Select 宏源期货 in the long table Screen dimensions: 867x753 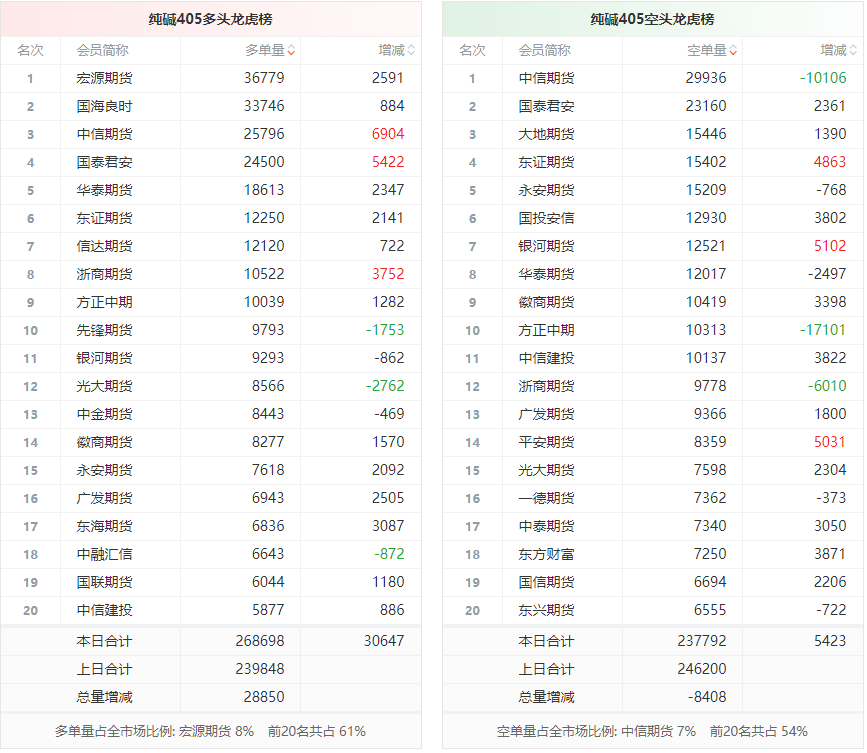105,79
